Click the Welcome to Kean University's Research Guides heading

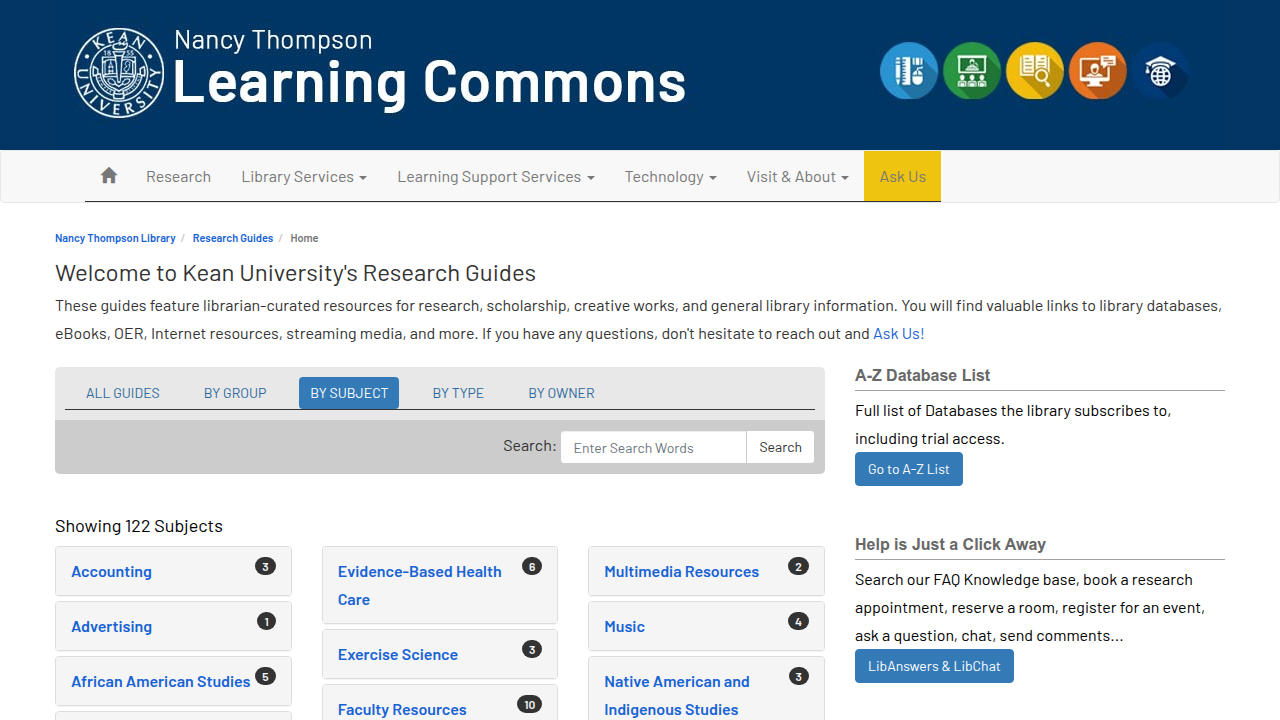[295, 273]
